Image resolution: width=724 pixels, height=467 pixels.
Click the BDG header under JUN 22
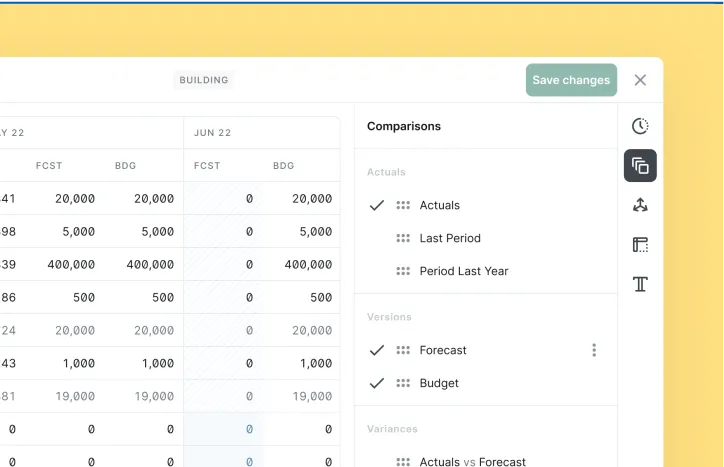point(284,165)
